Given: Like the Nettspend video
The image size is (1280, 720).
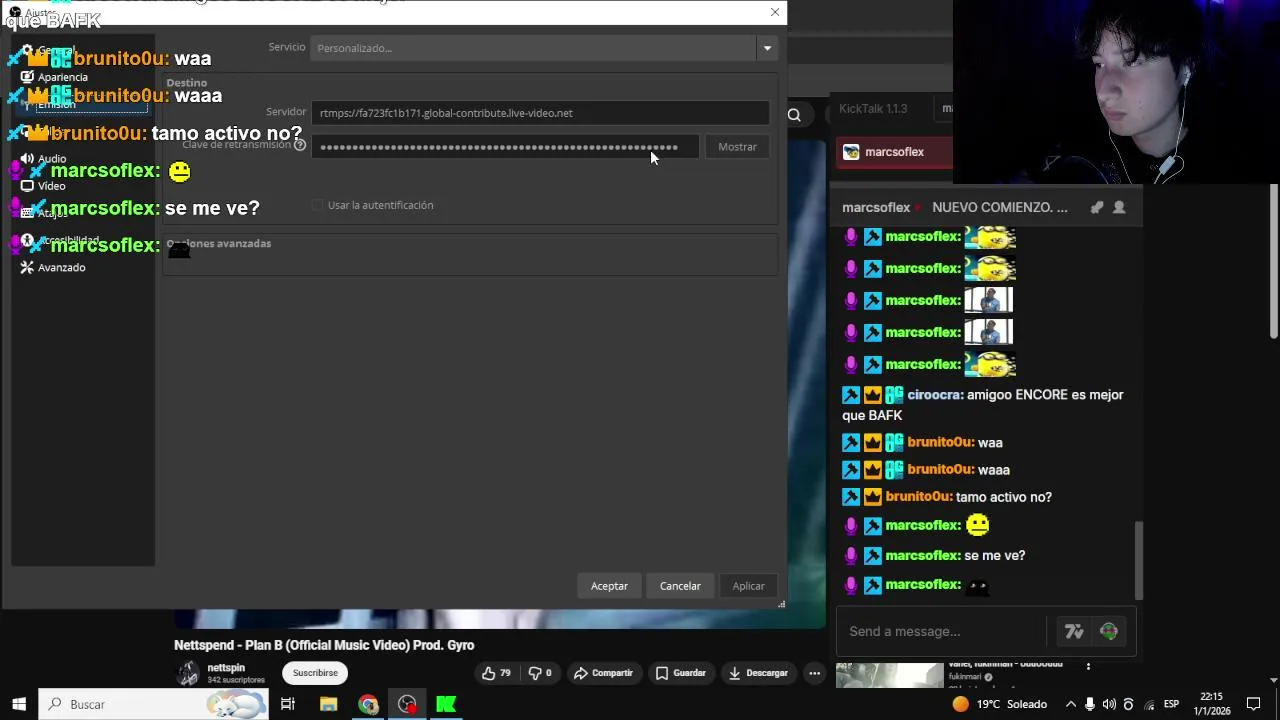Looking at the screenshot, I should [x=496, y=673].
